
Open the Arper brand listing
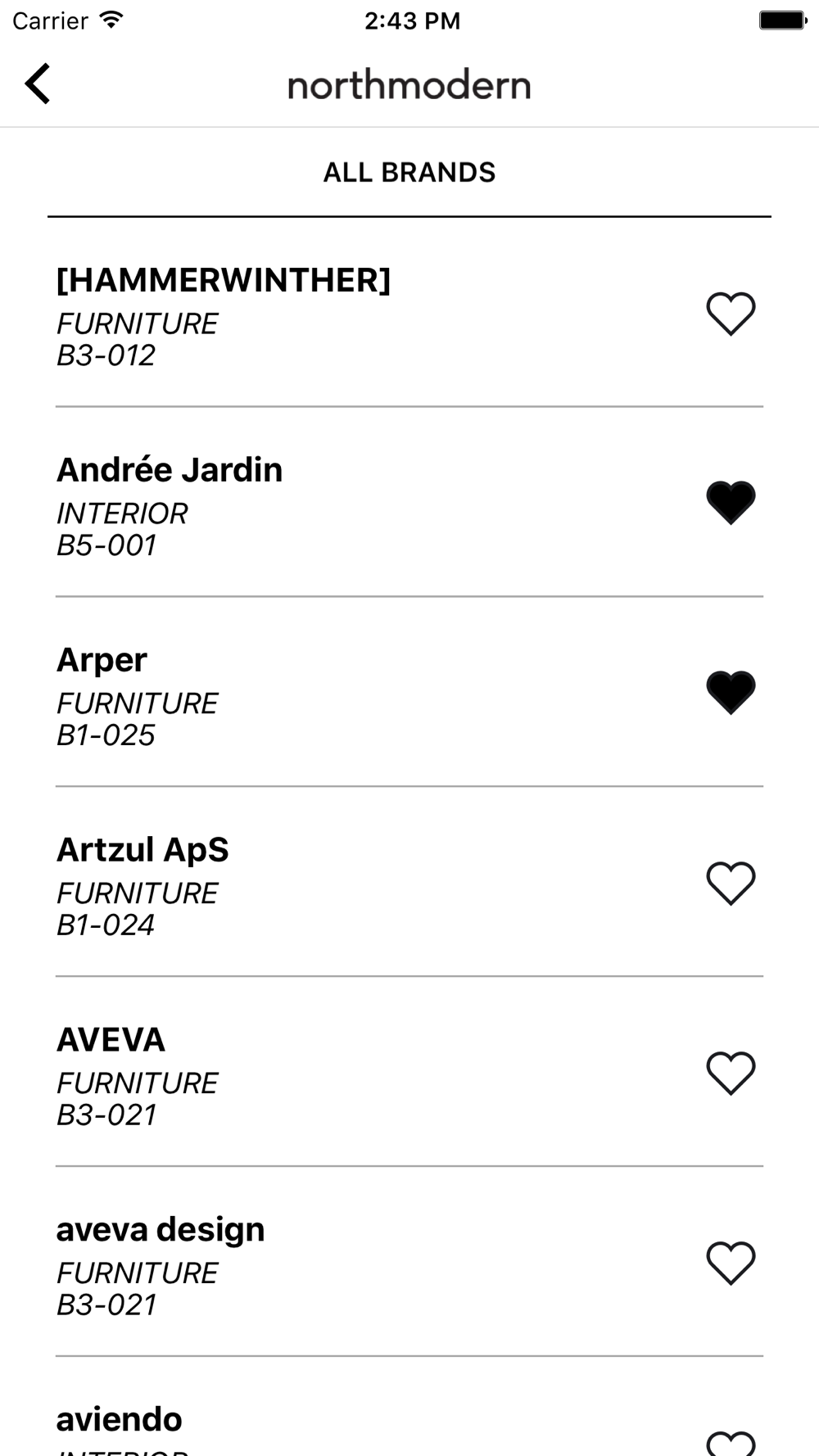pos(102,660)
